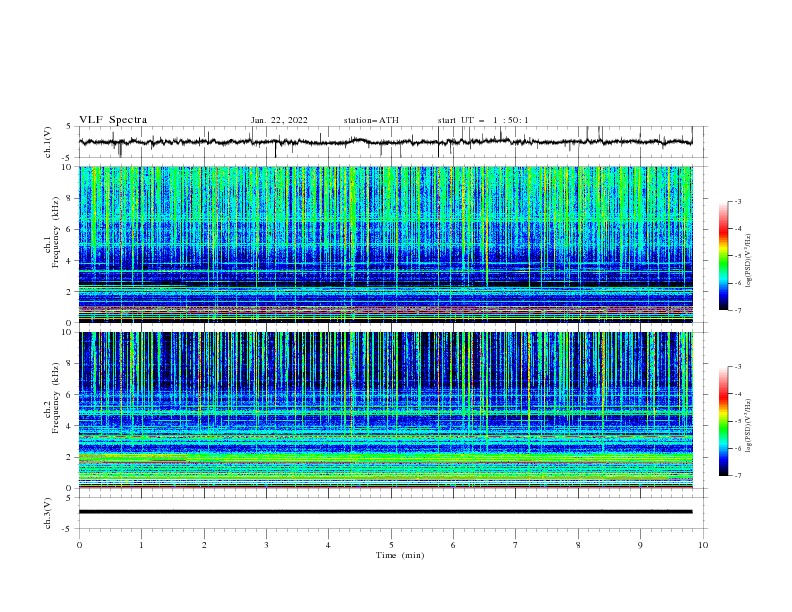Click the flat black ch.3 voltage trace

click(x=385, y=512)
